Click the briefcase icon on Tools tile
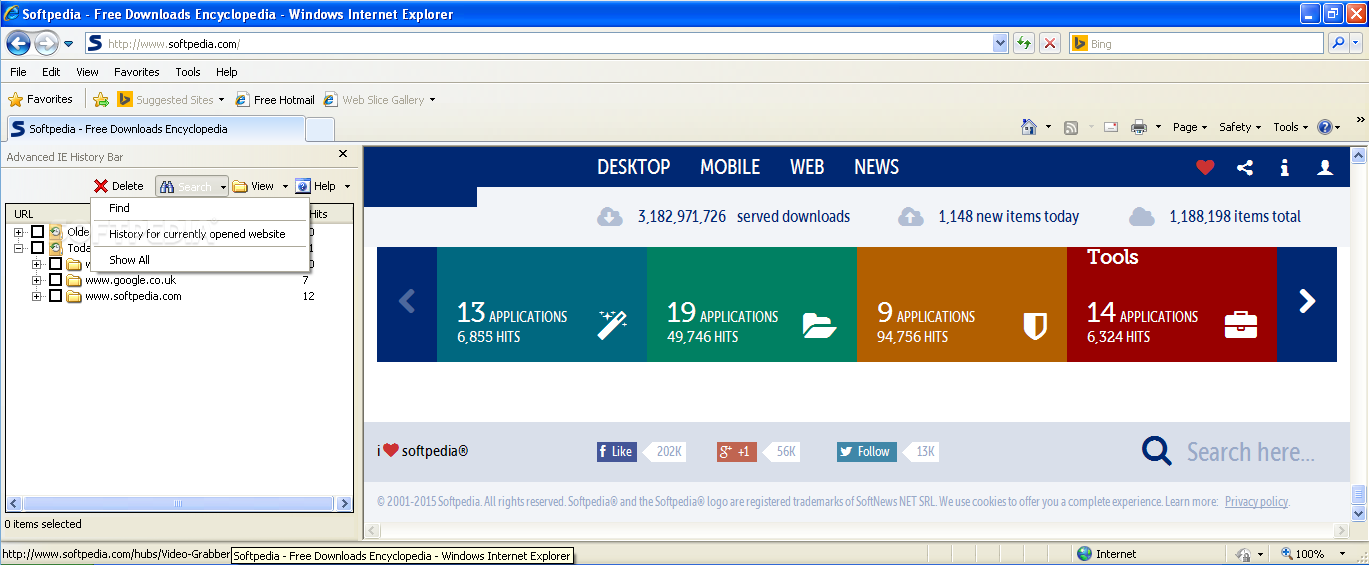 click(1241, 325)
